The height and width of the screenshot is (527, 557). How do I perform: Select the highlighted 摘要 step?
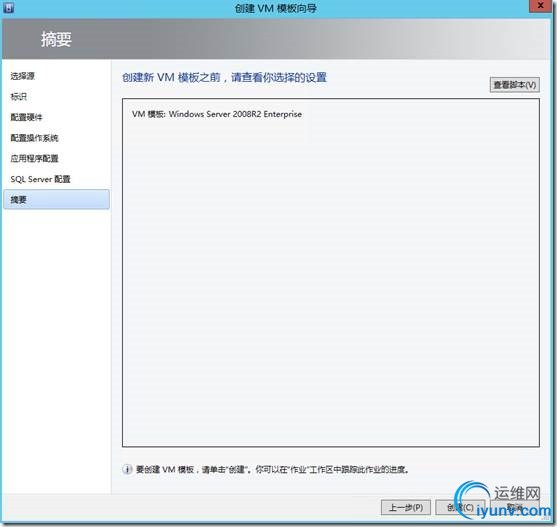point(56,199)
